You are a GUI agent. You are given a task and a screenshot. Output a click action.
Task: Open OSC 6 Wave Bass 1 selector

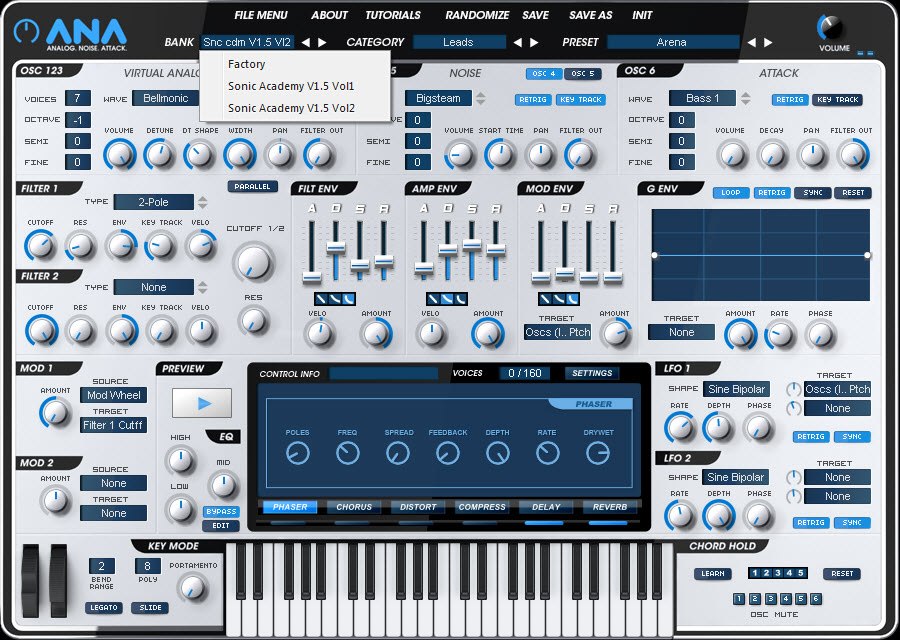coord(703,98)
